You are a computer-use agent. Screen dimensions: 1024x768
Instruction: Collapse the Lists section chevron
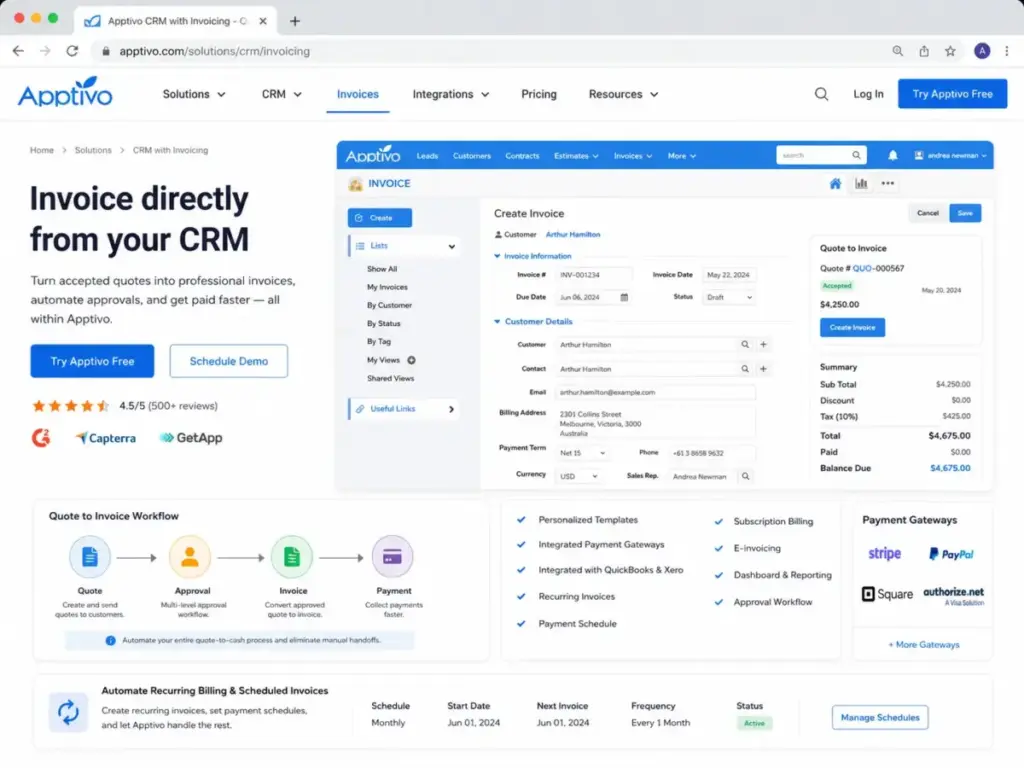click(x=451, y=246)
